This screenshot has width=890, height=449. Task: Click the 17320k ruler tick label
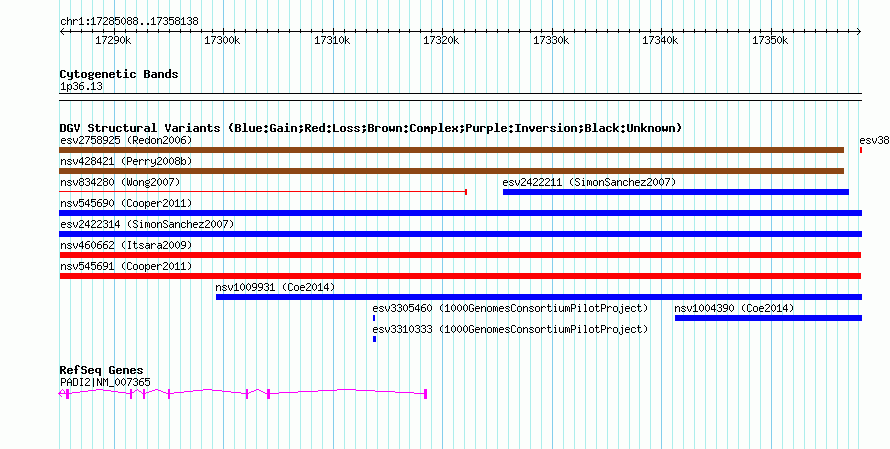pos(442,40)
